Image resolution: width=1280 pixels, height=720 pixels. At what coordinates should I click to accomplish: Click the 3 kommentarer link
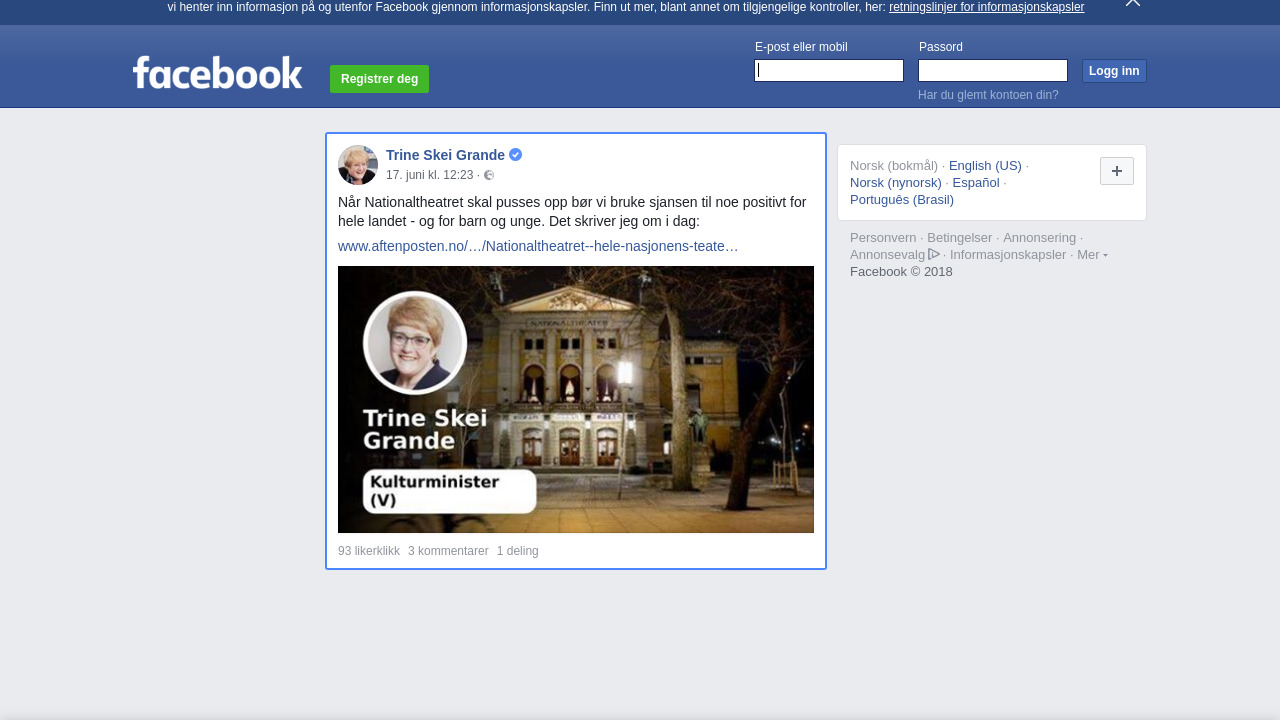point(448,551)
